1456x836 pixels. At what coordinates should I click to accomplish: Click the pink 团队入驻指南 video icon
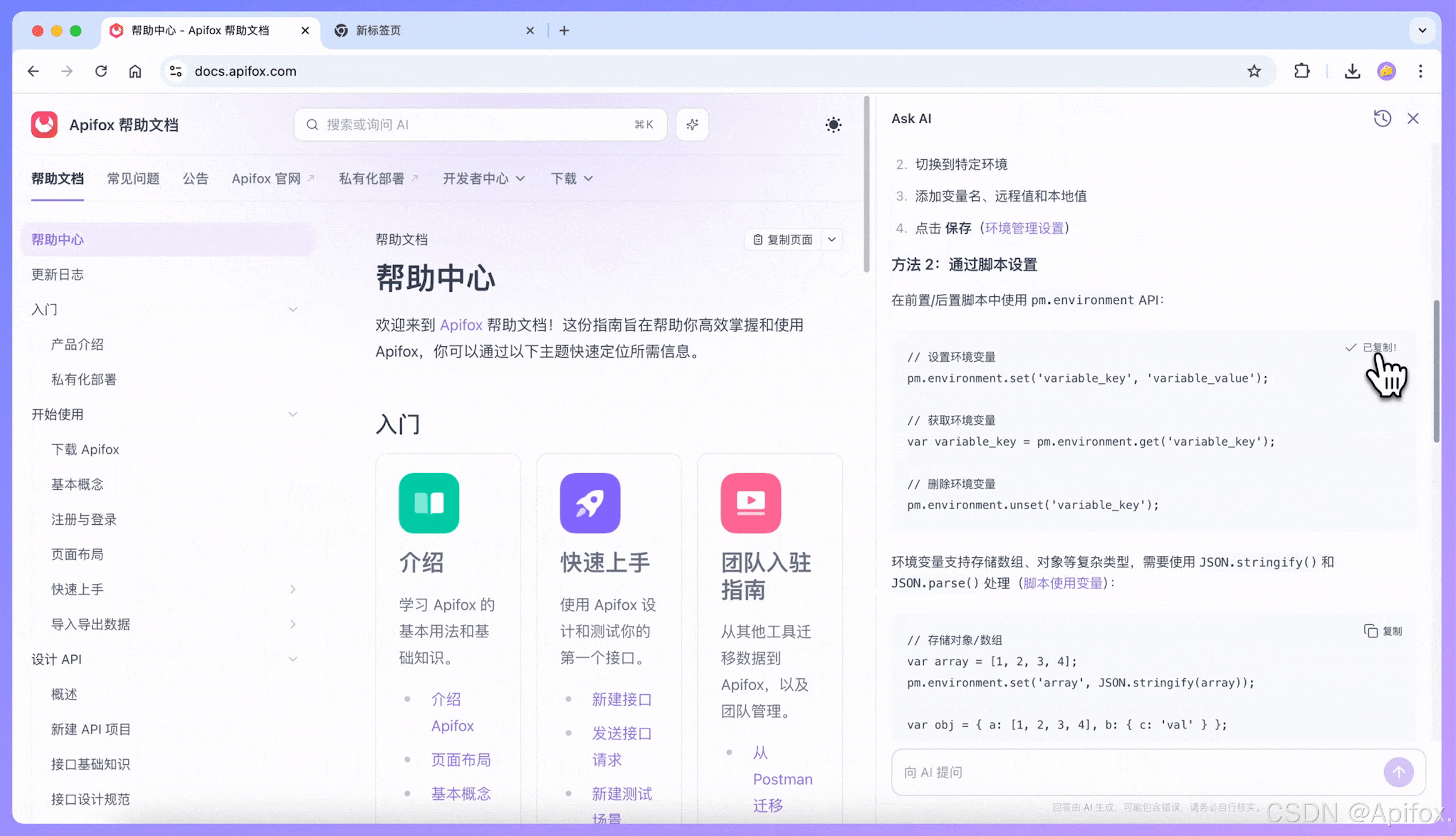(750, 503)
